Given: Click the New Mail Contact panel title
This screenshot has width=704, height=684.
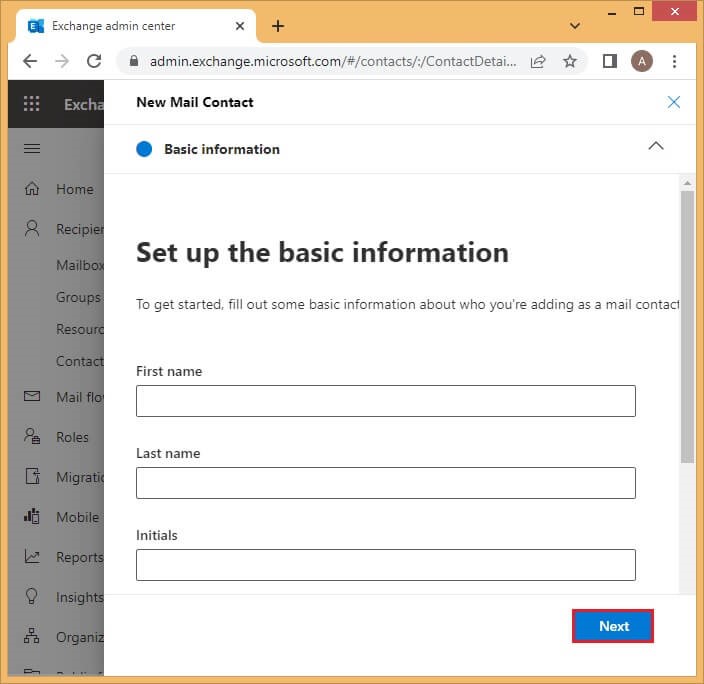Looking at the screenshot, I should pyautogui.click(x=195, y=102).
